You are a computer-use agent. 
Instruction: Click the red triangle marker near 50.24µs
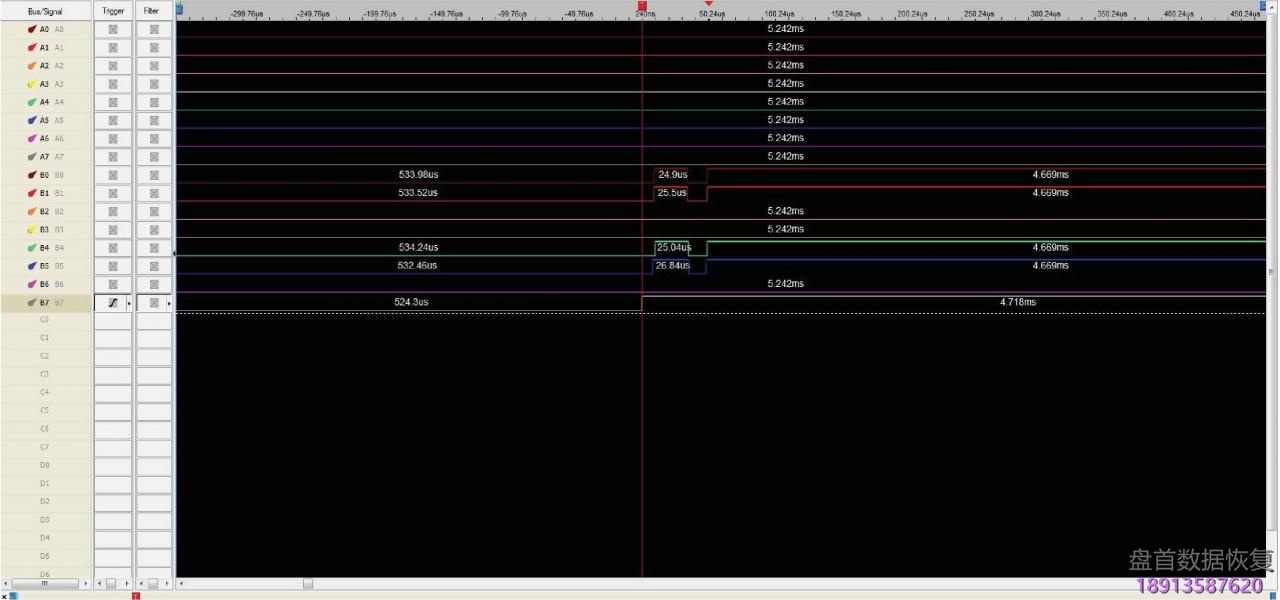click(x=708, y=4)
